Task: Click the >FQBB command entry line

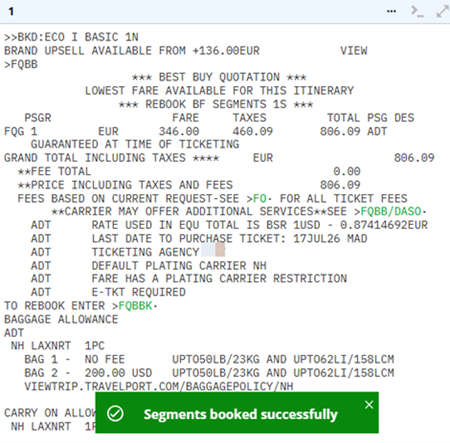Action: click(21, 64)
